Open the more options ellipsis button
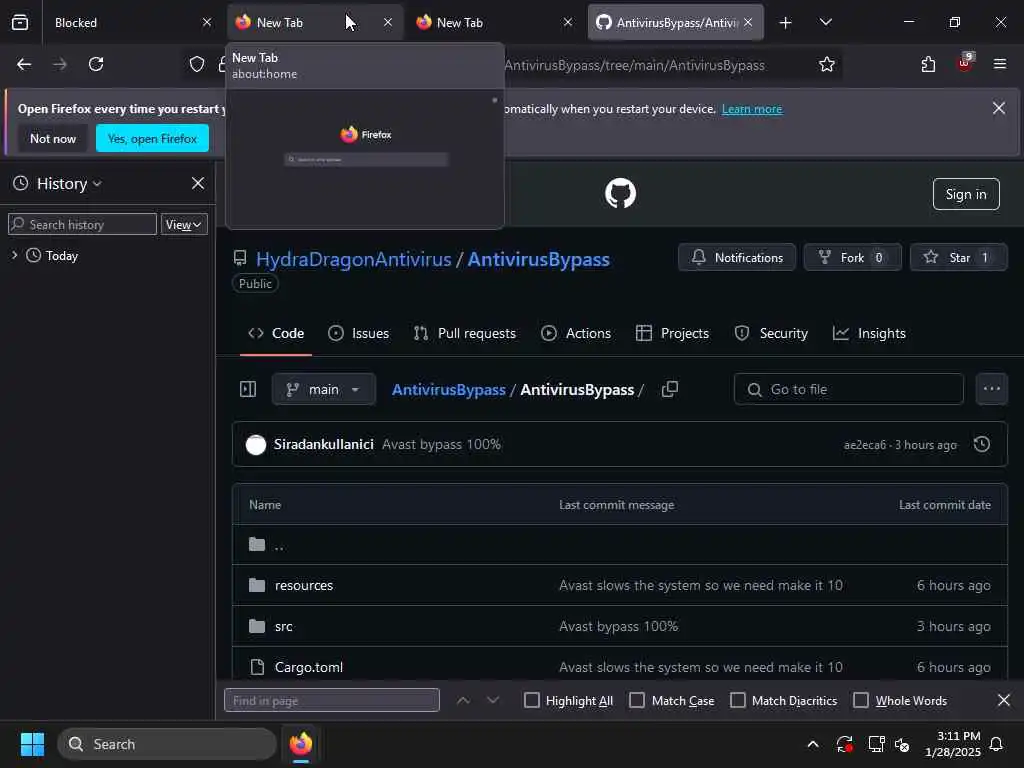This screenshot has width=1024, height=768. (991, 389)
